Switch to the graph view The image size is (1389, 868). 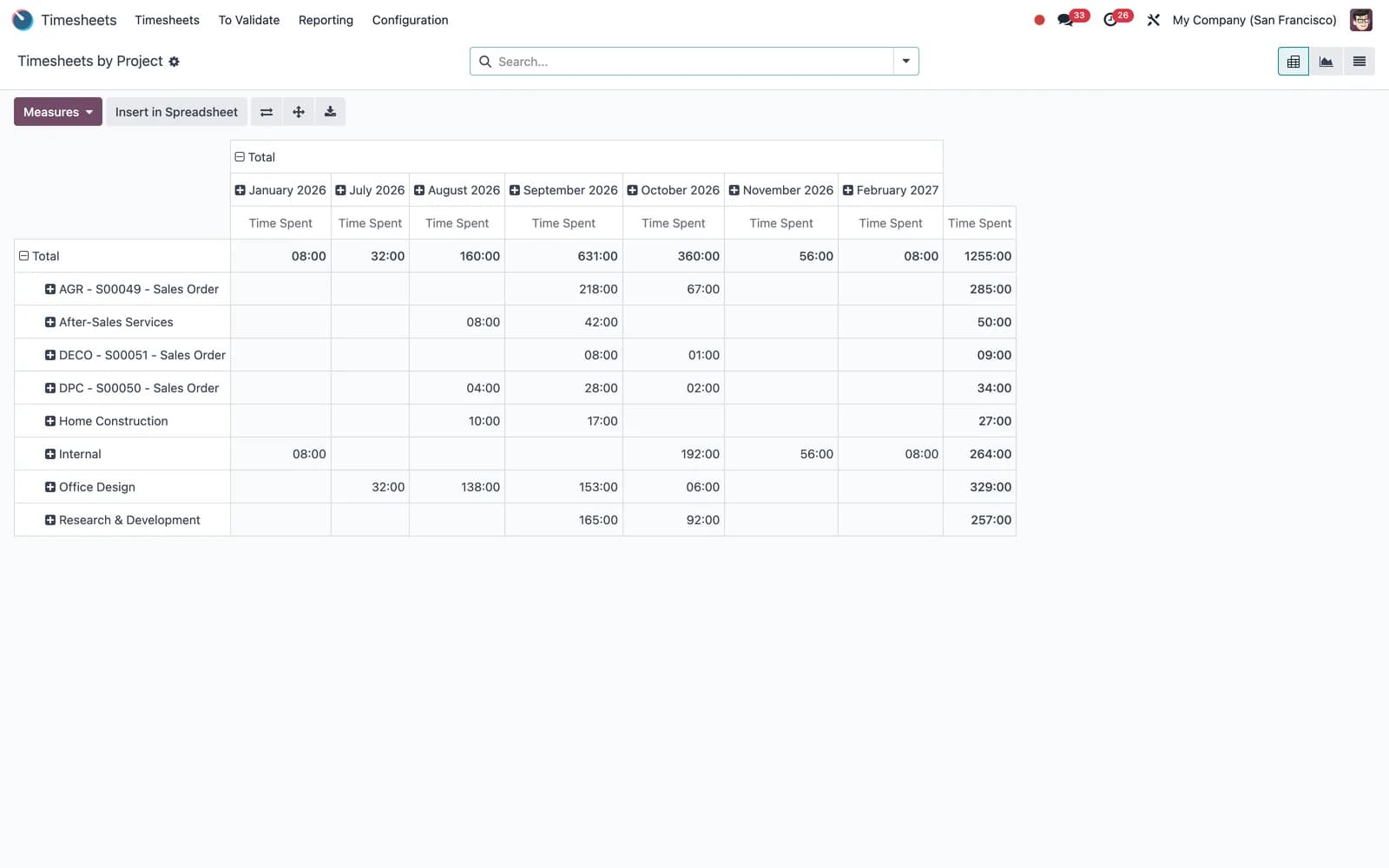pos(1326,62)
